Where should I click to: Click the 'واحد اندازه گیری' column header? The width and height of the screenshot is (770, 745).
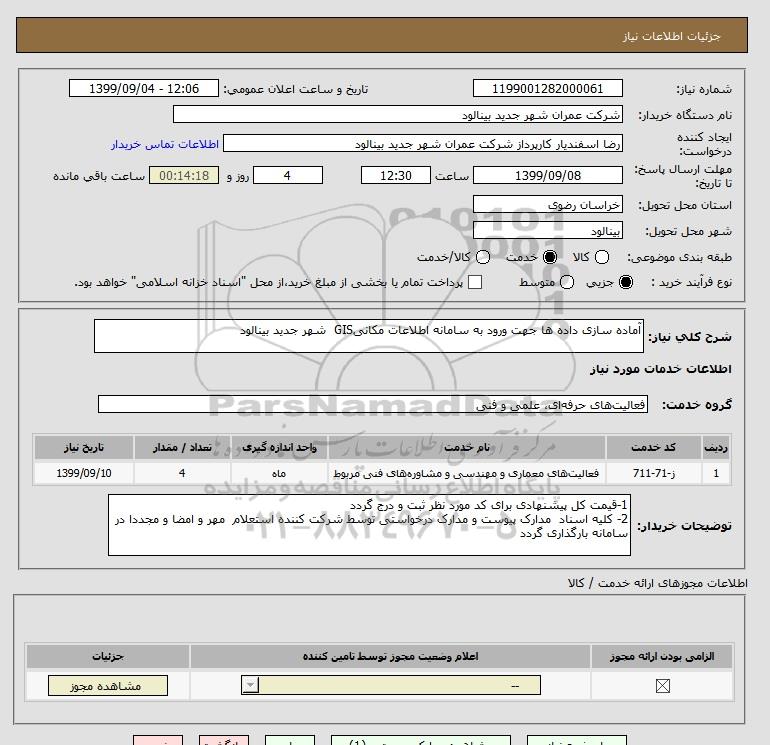click(x=279, y=447)
